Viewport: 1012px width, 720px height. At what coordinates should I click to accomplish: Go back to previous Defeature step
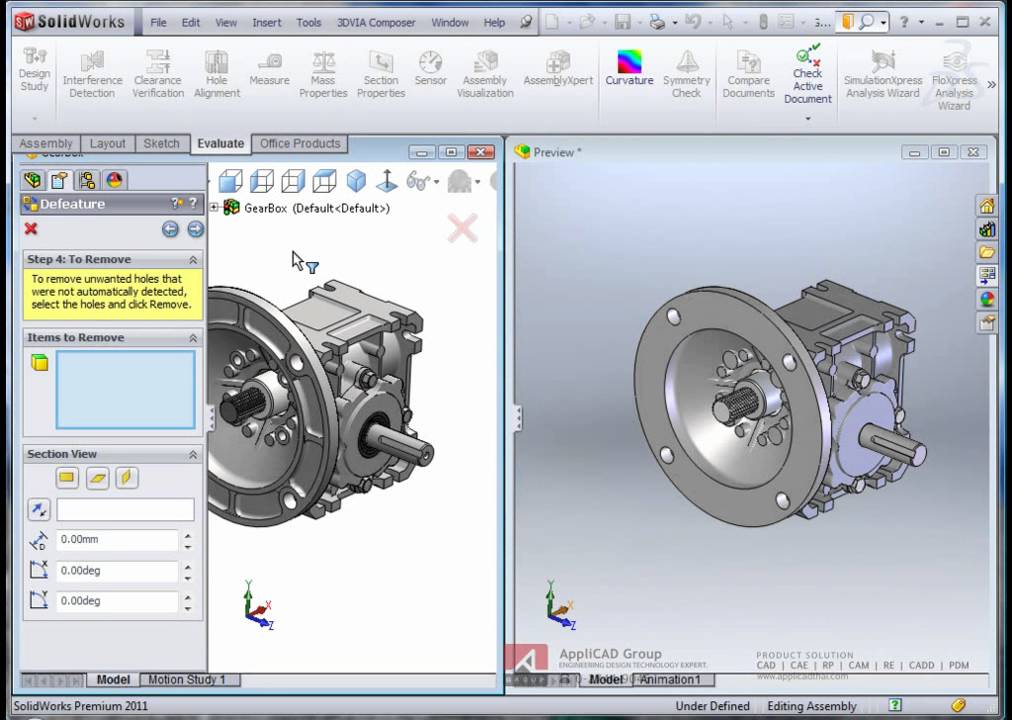tap(170, 229)
